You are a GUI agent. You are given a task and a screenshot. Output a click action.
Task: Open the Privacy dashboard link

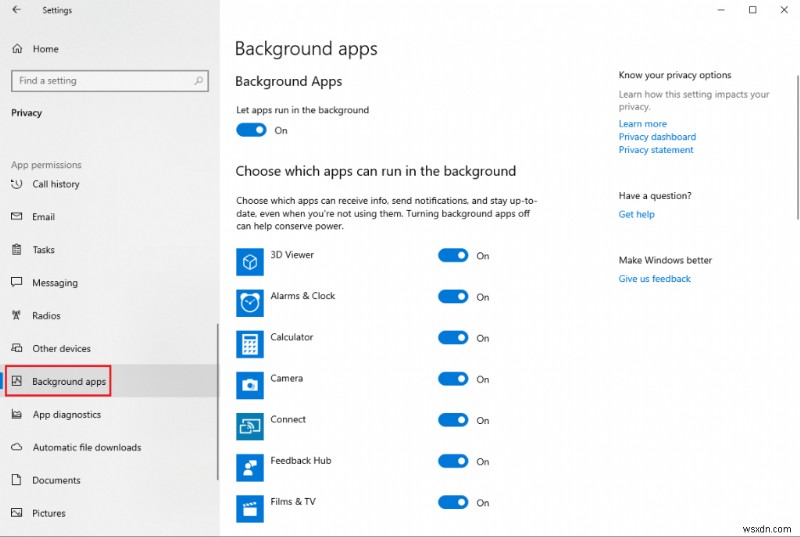[657, 137]
